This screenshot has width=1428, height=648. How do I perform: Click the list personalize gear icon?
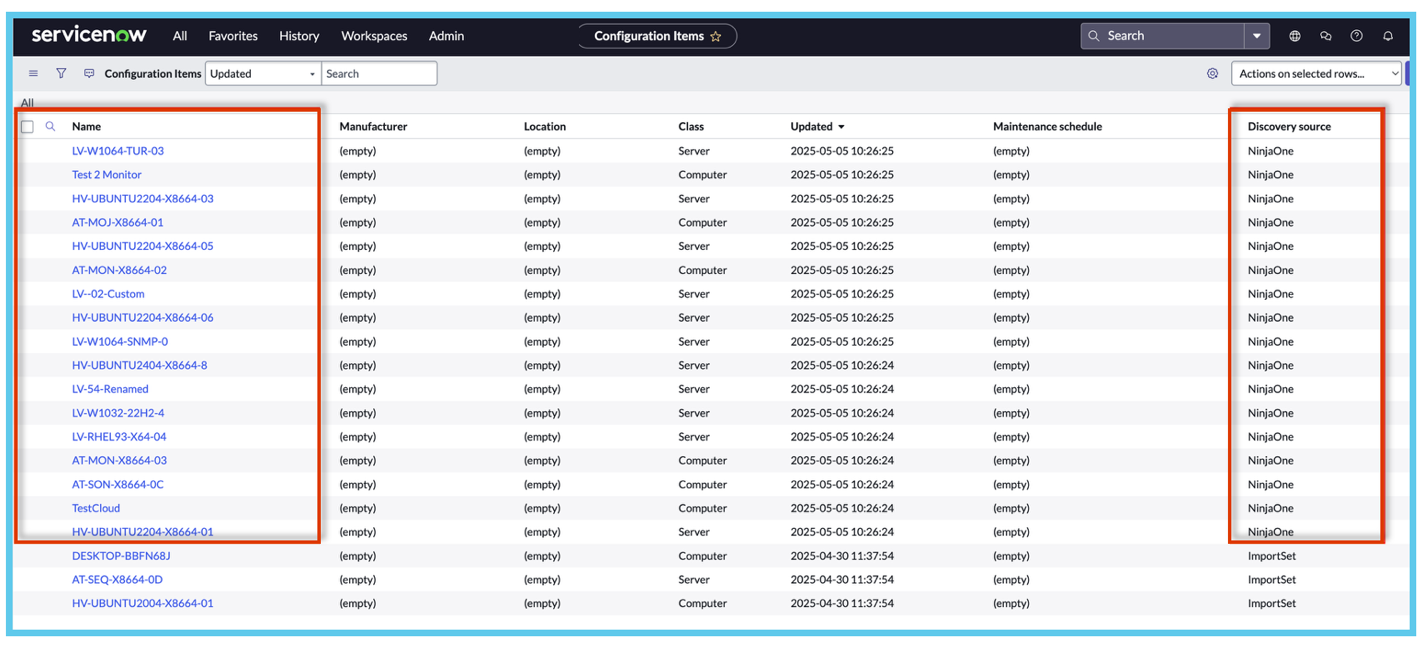click(x=1212, y=74)
